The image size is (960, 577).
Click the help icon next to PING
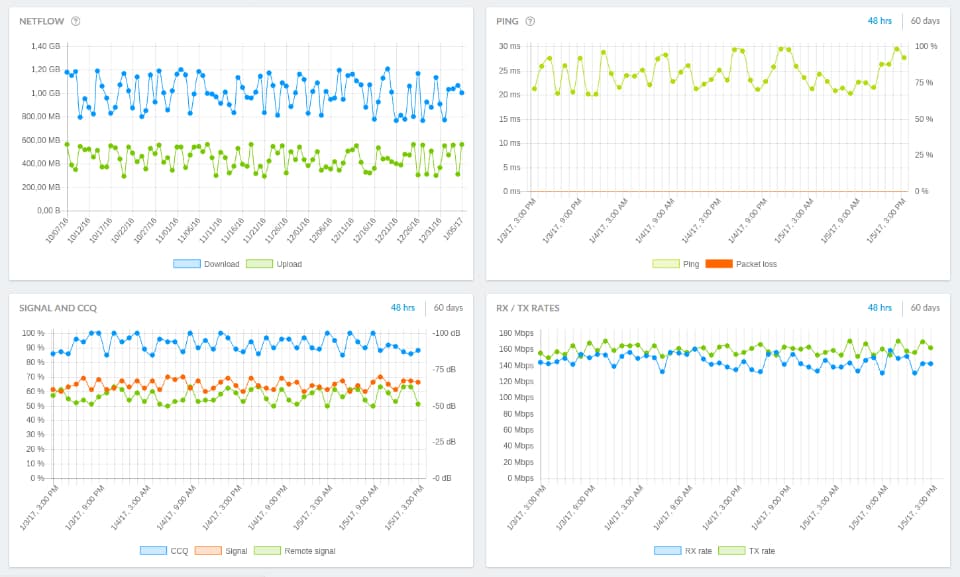tap(530, 21)
